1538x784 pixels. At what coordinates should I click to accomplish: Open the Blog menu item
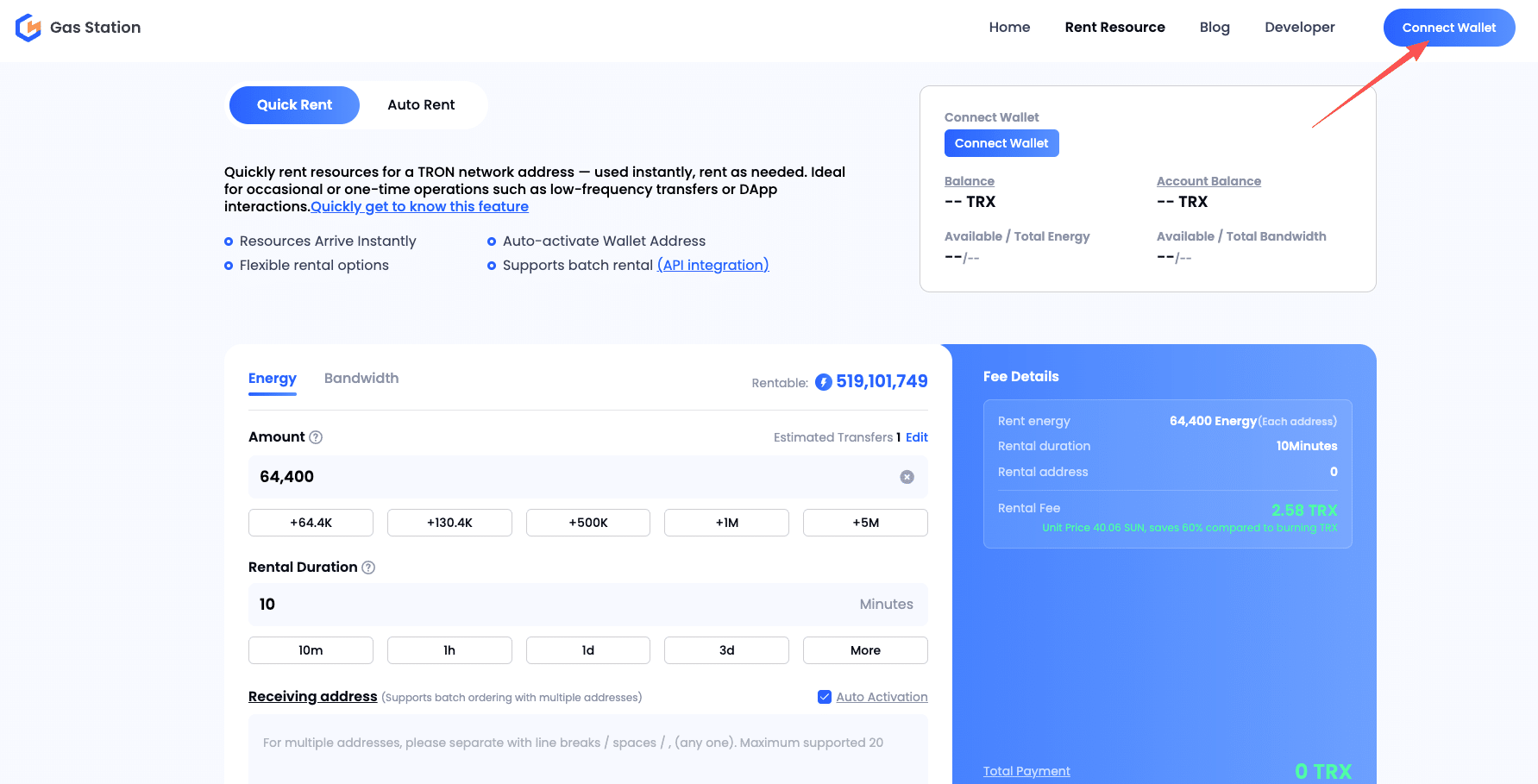(1215, 28)
